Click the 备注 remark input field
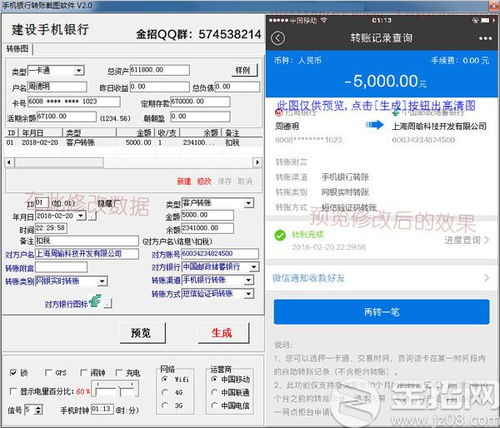The width and height of the screenshot is (500, 428). click(x=87, y=241)
